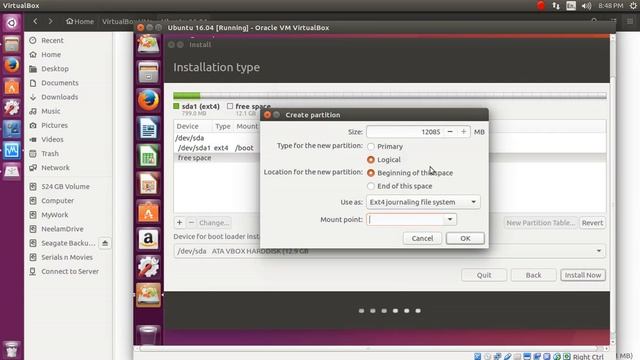Choose Beginning of this space location
This screenshot has height=360, width=640.
[371, 173]
